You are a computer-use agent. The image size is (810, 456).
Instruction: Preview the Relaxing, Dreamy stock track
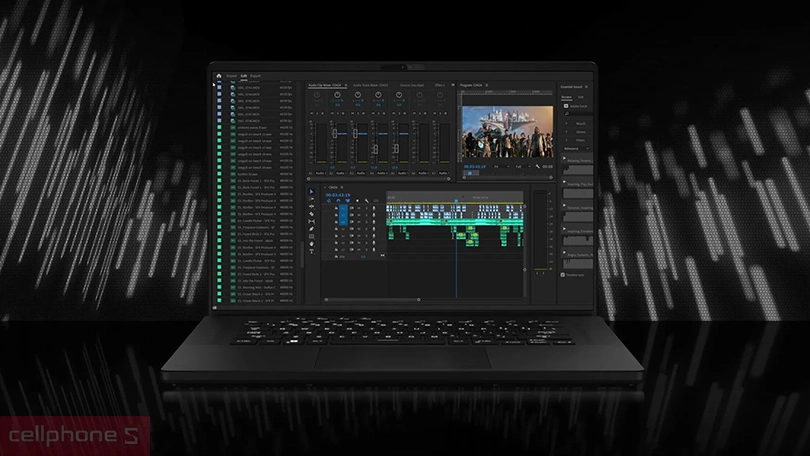[564, 158]
